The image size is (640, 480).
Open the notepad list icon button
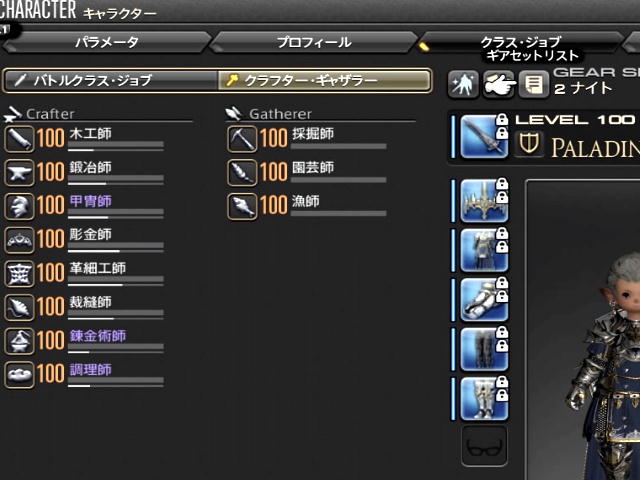tap(533, 84)
